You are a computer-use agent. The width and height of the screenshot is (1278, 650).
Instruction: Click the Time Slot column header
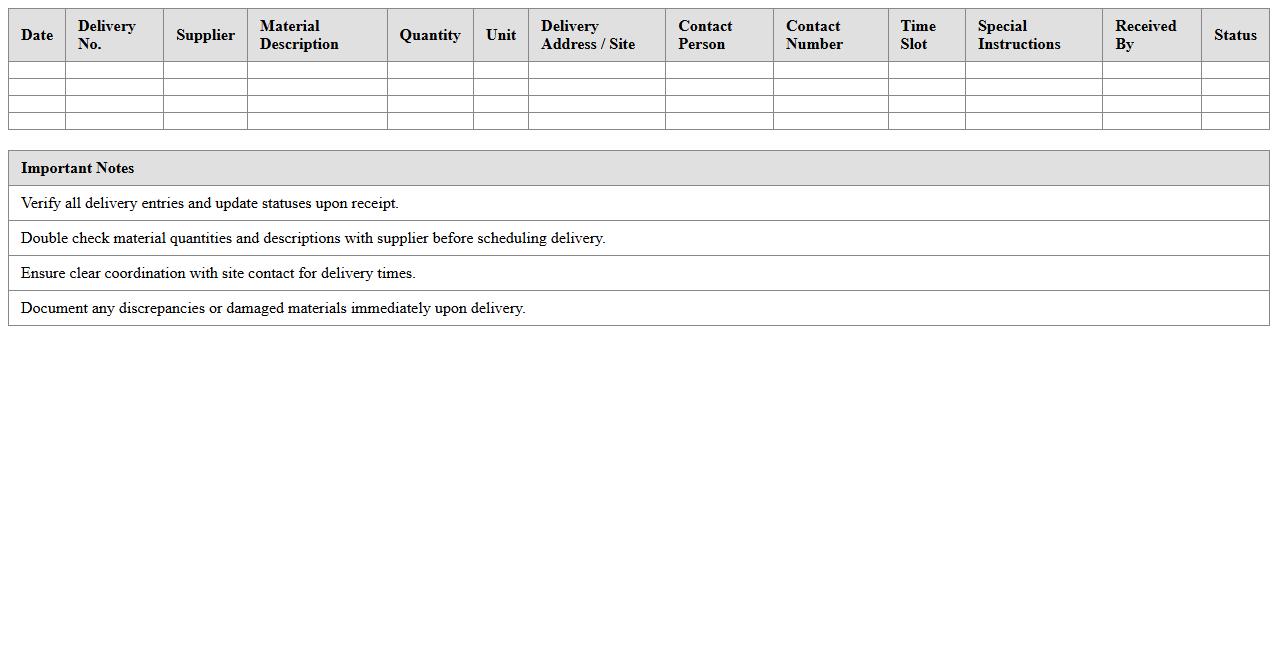point(917,35)
